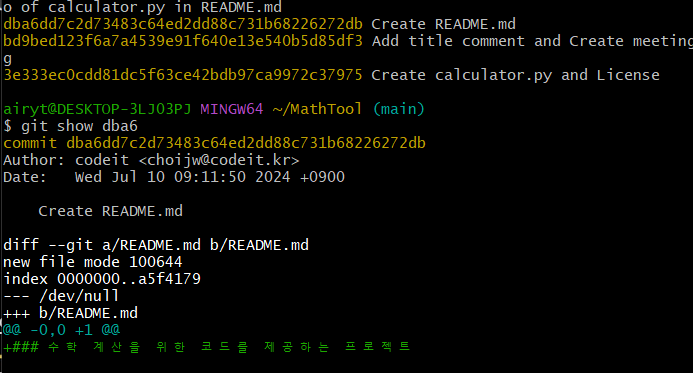Screen dimensions: 693x373
Task: Click the green added line starting with '+###'
Action: 207,346
